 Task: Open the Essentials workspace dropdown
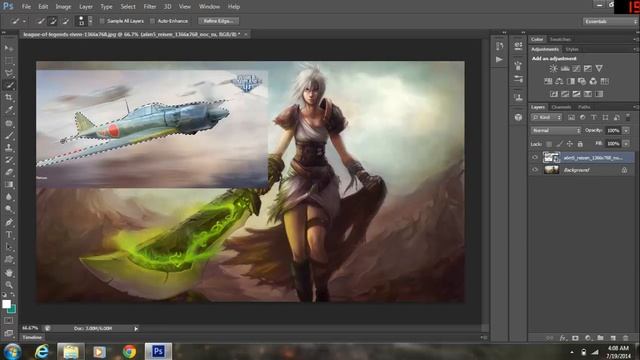point(610,21)
